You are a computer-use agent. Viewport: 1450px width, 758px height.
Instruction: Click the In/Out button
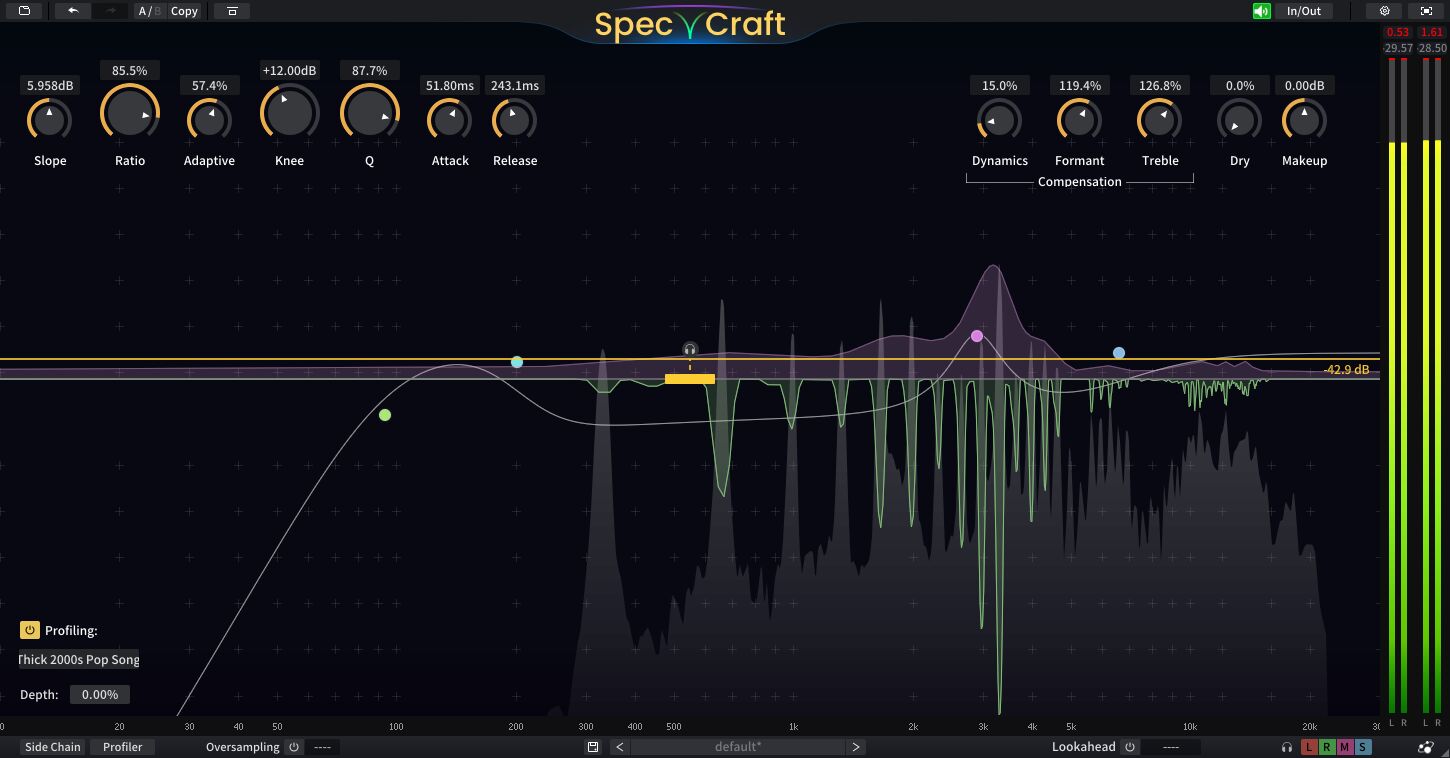tap(1303, 11)
